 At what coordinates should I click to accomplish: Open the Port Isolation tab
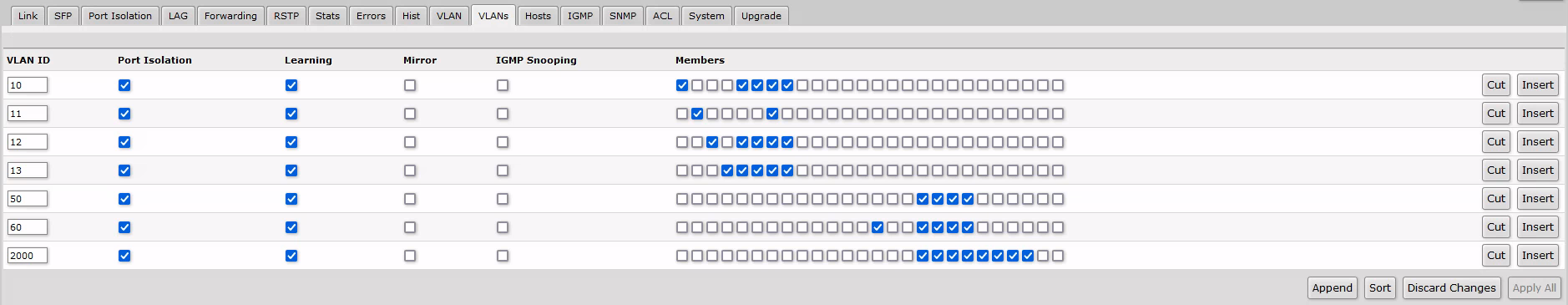(x=120, y=16)
